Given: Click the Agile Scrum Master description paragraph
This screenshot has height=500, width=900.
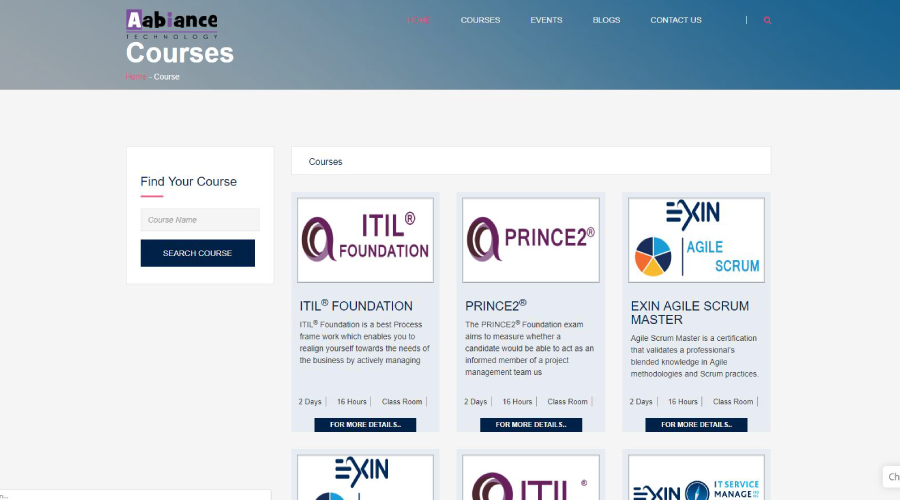Looking at the screenshot, I should coord(695,356).
